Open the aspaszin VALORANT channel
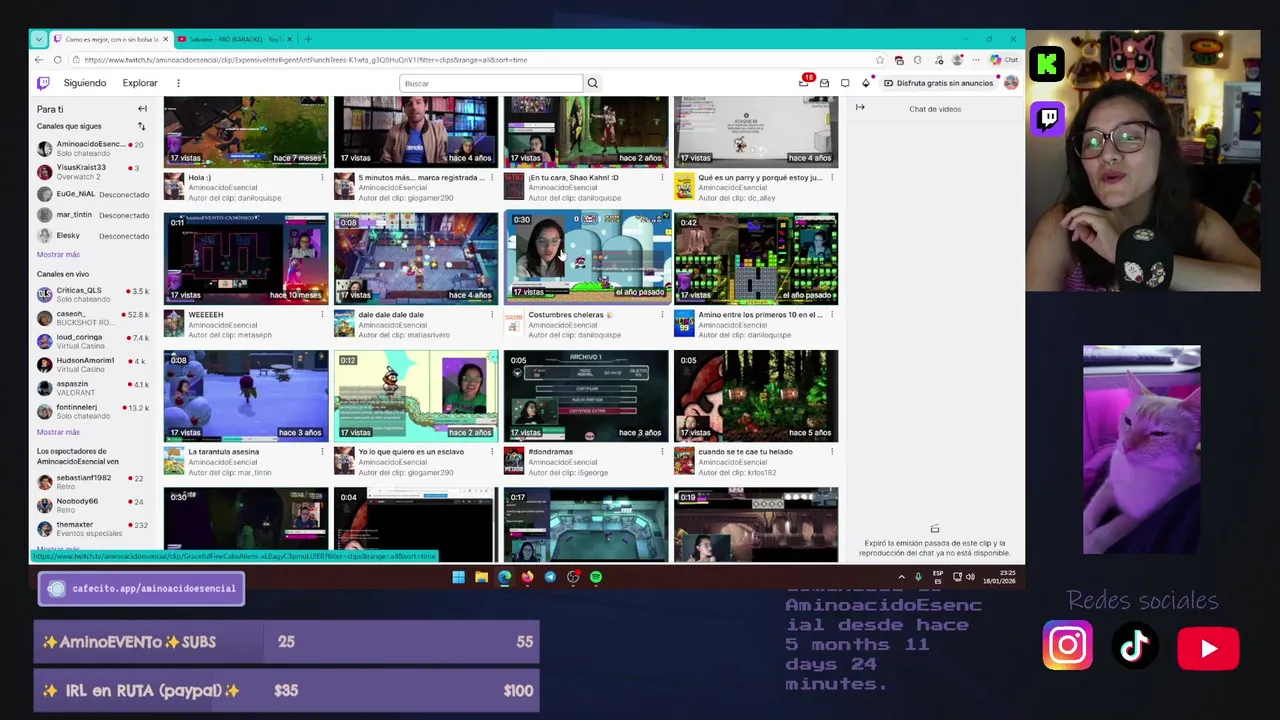The width and height of the screenshot is (1280, 720). (x=92, y=388)
